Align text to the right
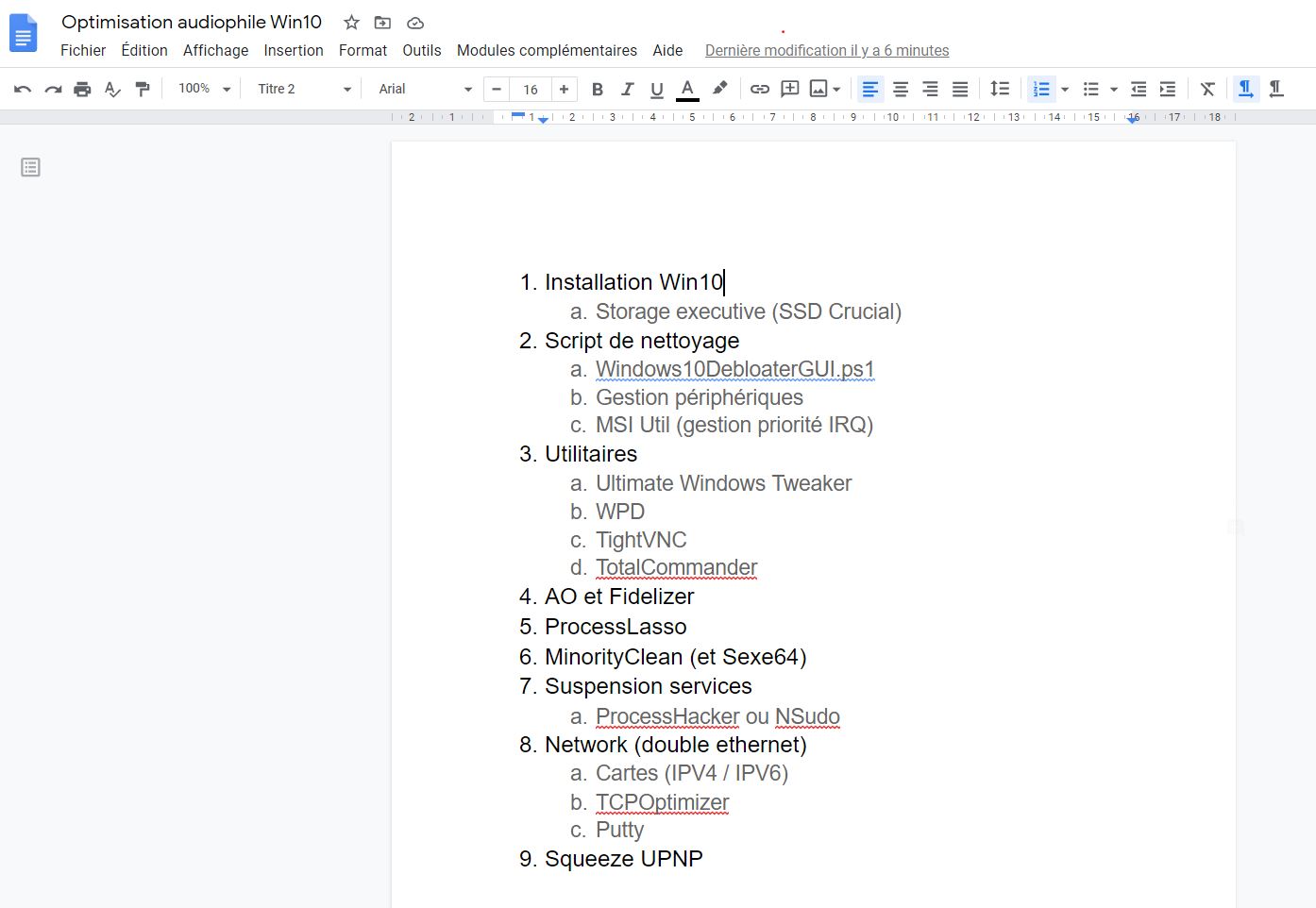 point(930,89)
